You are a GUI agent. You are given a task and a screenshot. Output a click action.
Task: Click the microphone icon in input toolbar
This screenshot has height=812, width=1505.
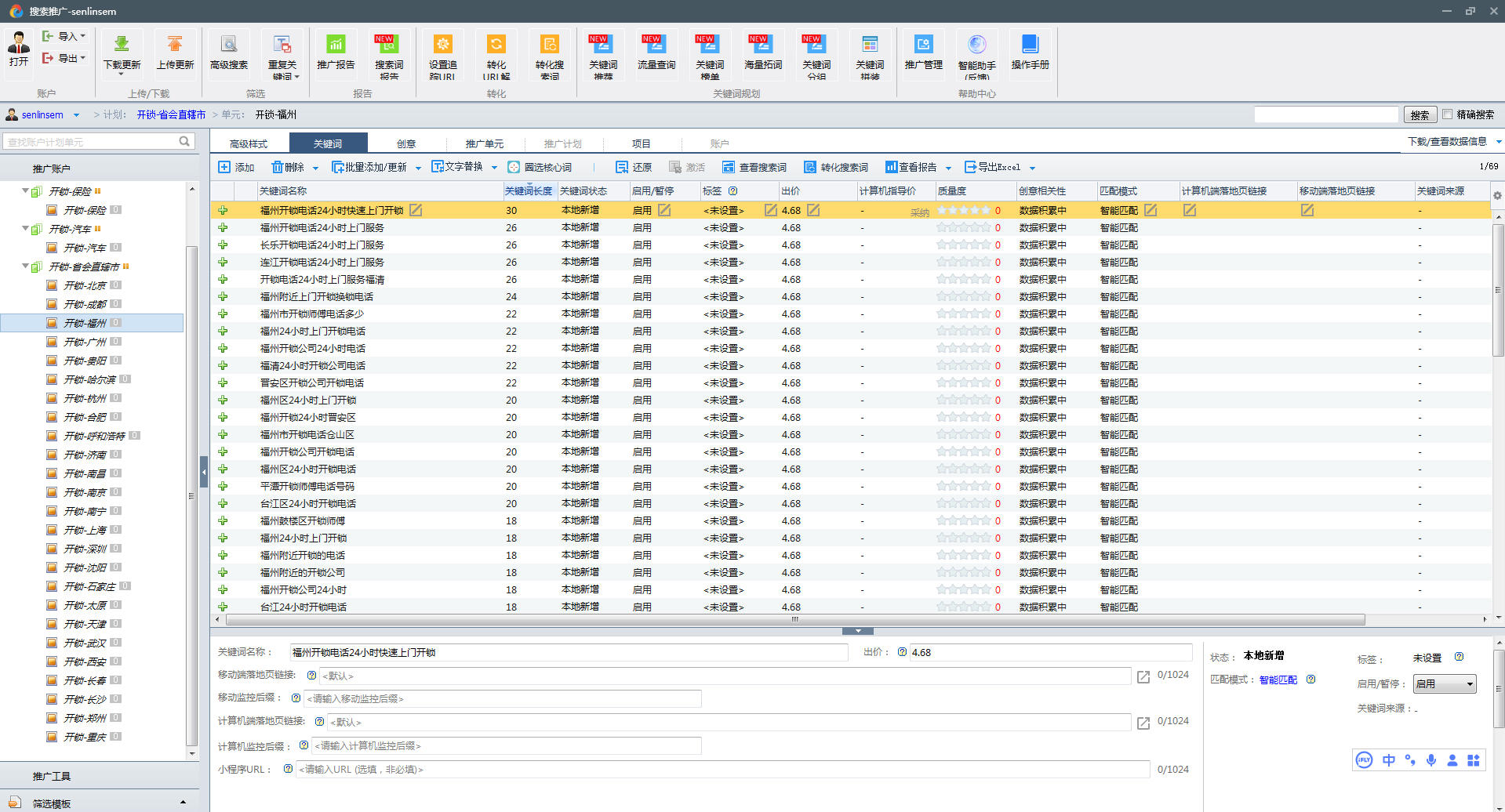tap(1431, 759)
